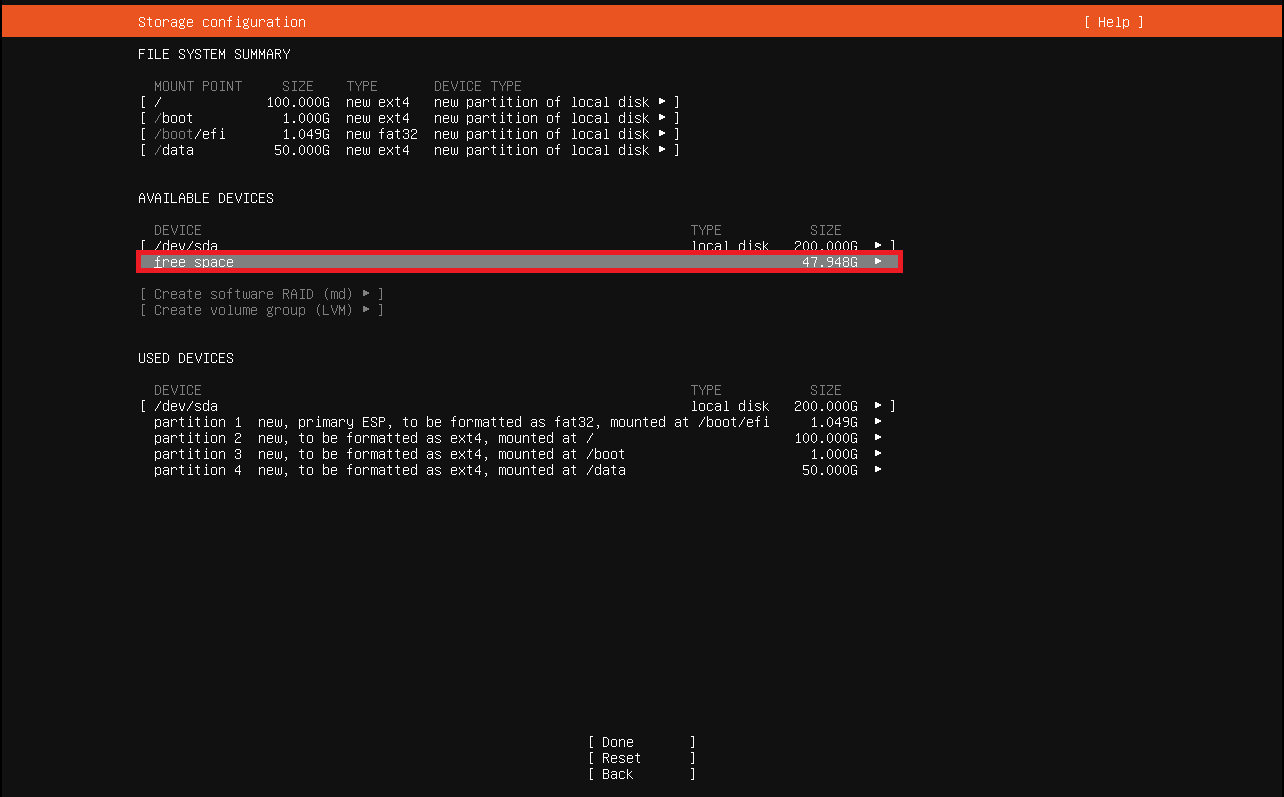1284x797 pixels.
Task: Click Create volume group (LVM)
Action: click(x=262, y=310)
